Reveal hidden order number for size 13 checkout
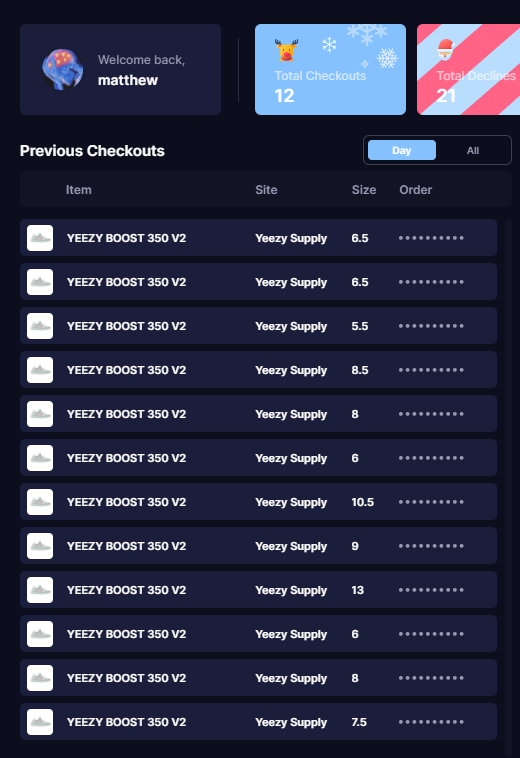Viewport: 520px width, 758px height. click(x=431, y=590)
